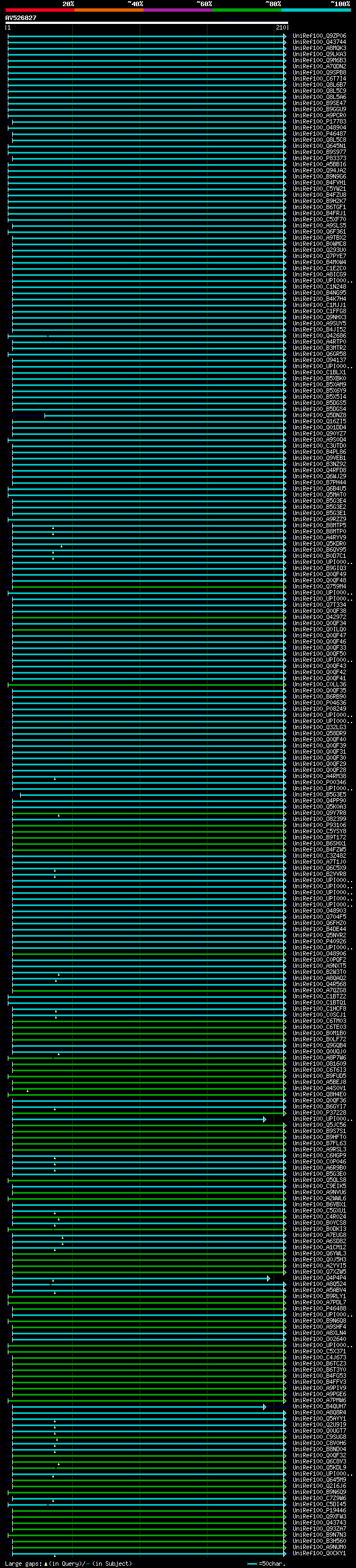Image resolution: width=356 pixels, height=1568 pixels.
Task: Select hit label UniRef100_C9SUG8
Action: [x=319, y=1437]
